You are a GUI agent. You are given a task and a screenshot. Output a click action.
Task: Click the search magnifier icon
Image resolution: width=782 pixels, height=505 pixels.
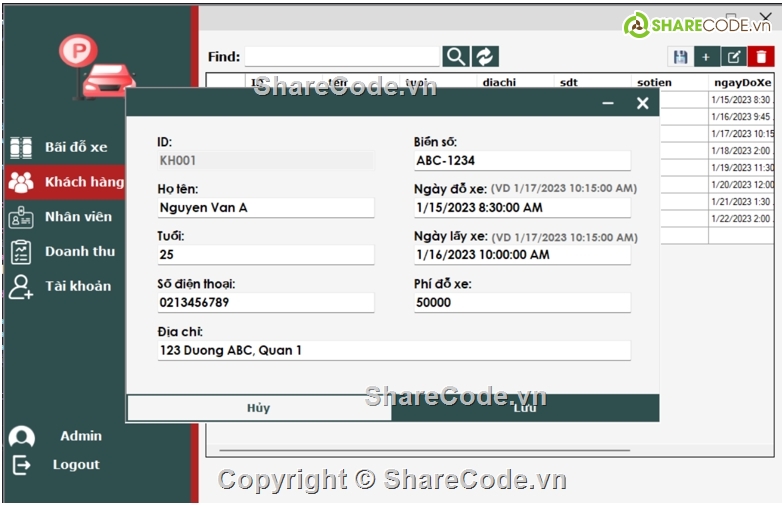[456, 57]
